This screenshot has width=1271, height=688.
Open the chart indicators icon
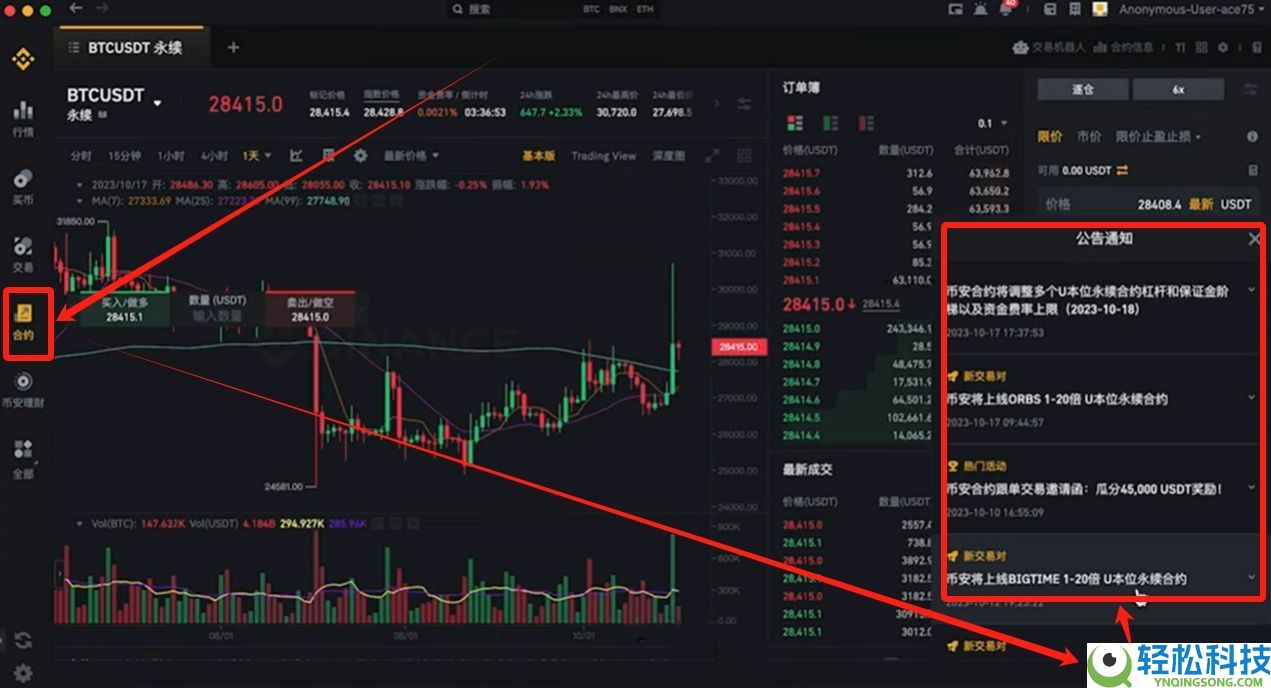pos(297,156)
